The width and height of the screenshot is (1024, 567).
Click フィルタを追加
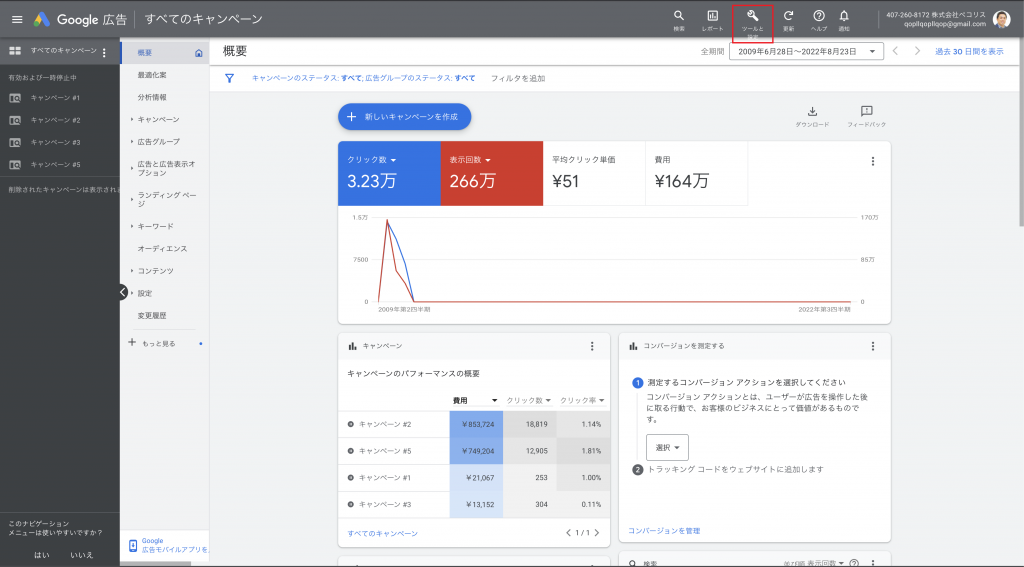(518, 78)
